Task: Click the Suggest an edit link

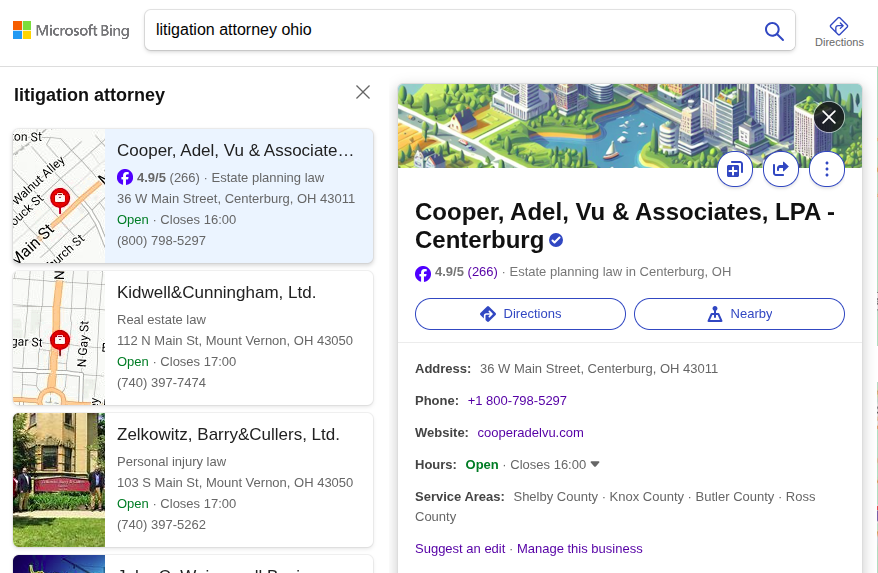Action: pyautogui.click(x=460, y=548)
